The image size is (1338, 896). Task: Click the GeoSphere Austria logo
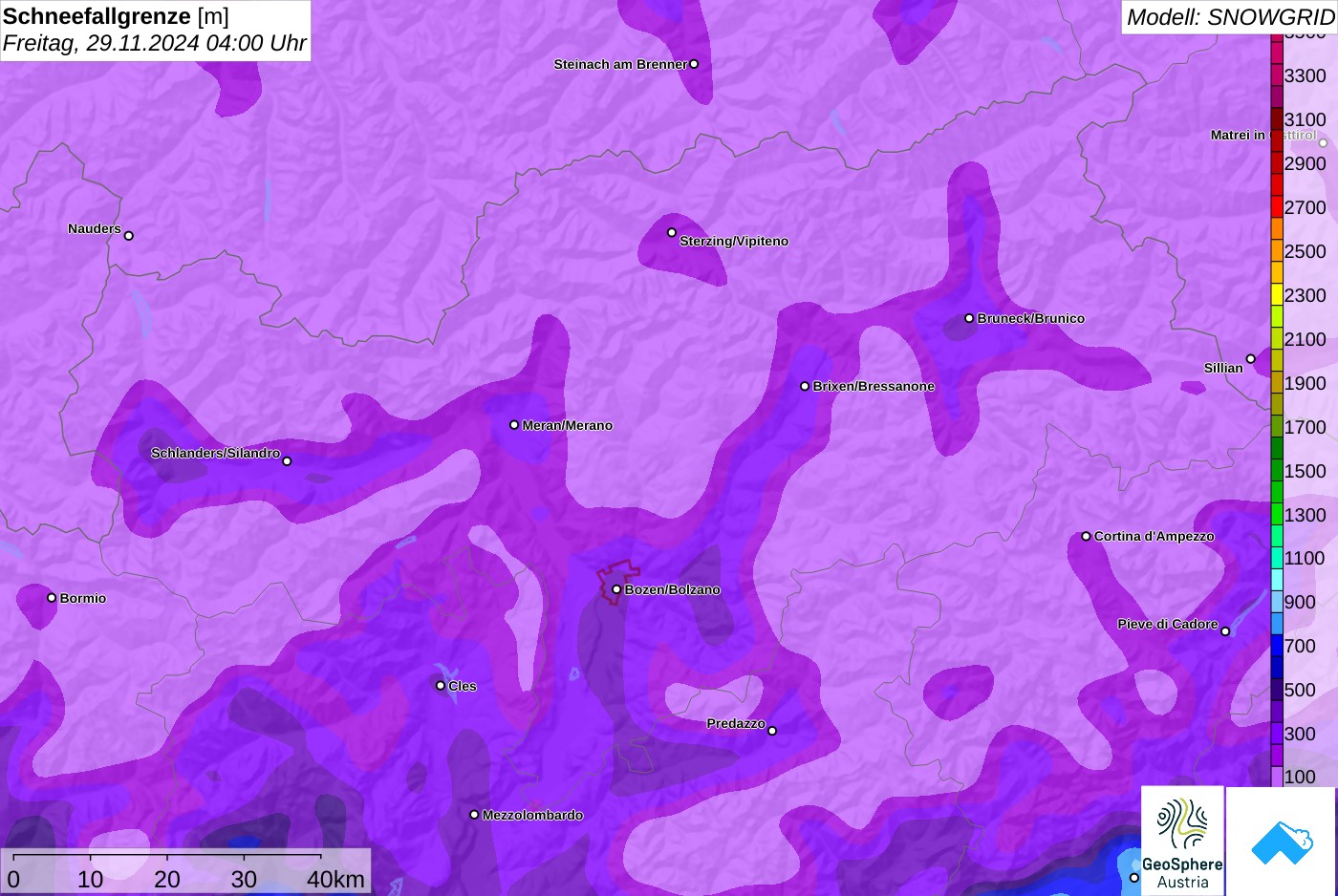point(1182,841)
